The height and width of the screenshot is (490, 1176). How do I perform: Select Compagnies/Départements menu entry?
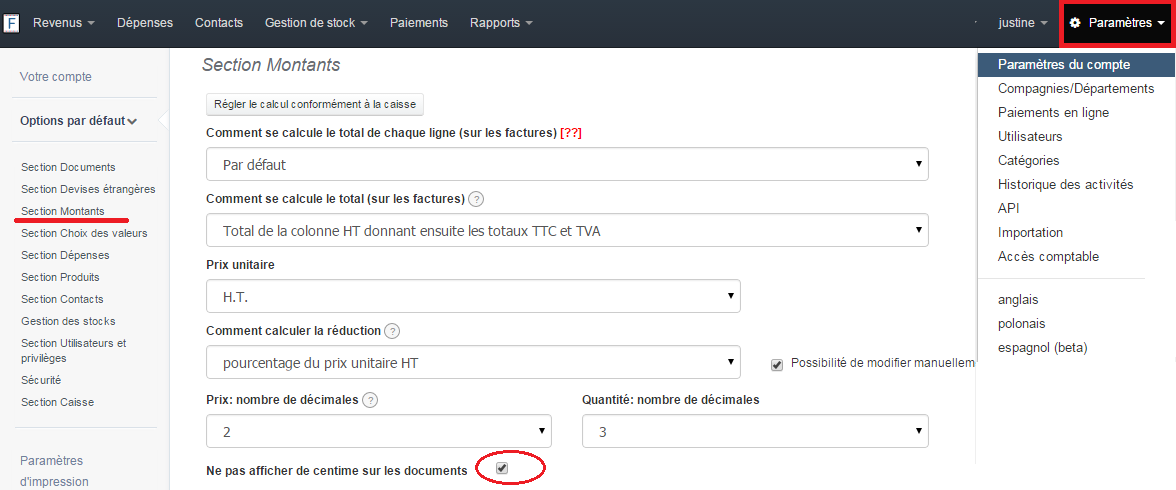[x=1076, y=89]
